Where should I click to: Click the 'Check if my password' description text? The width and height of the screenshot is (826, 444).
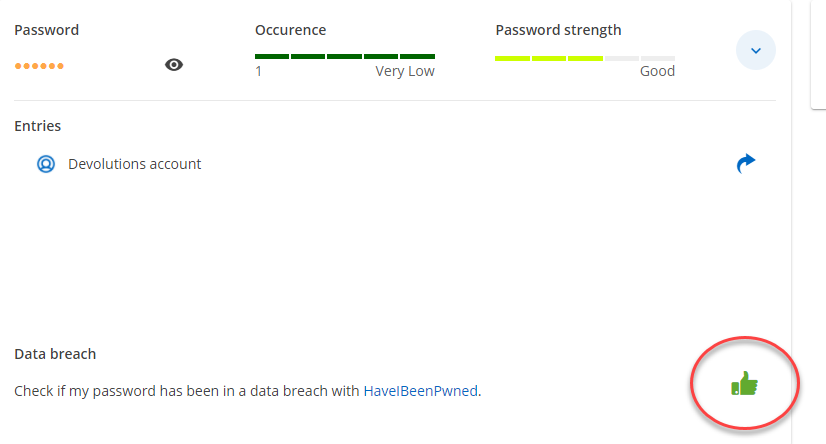coord(186,391)
